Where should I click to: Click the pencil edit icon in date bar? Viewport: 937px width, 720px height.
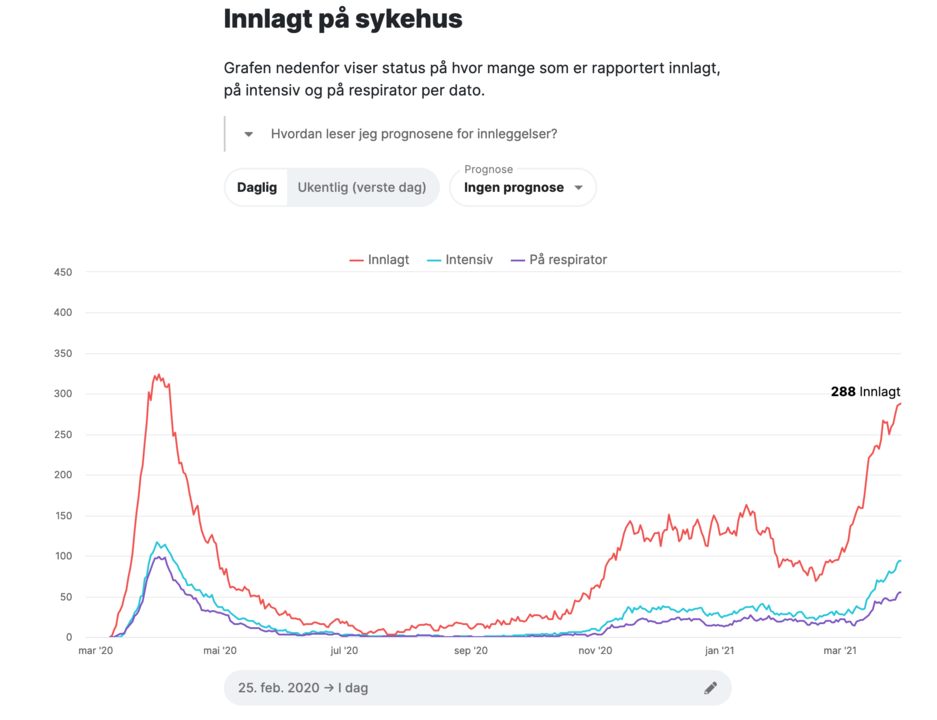tap(710, 688)
